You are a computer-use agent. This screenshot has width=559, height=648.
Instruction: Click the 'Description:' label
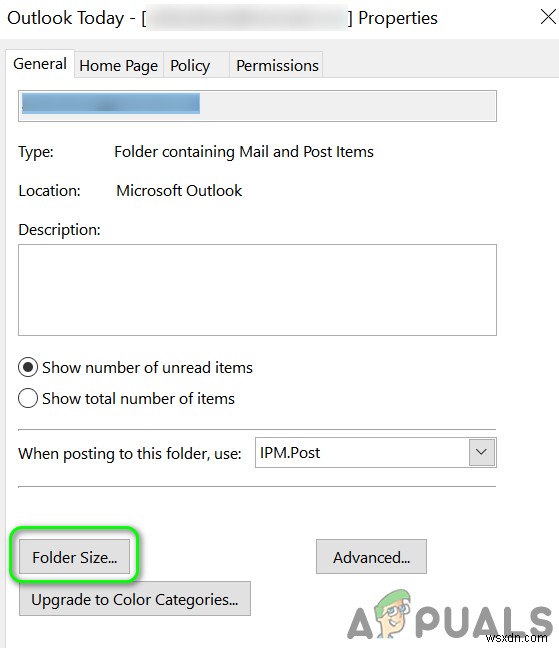tap(59, 230)
